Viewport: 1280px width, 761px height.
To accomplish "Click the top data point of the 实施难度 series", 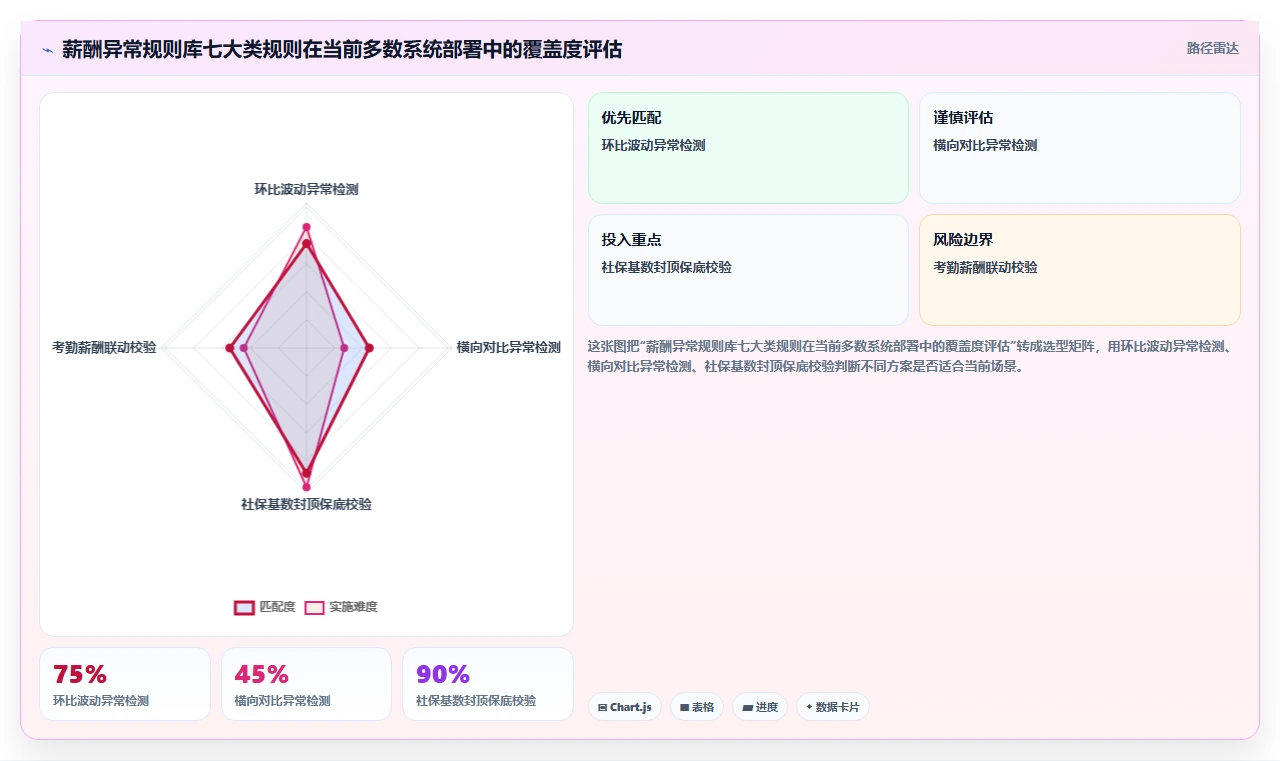I will point(306,227).
